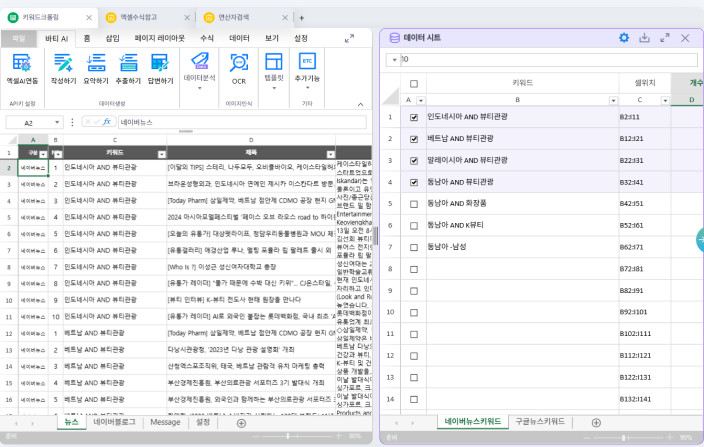Launch the 작성하기 writing tool
This screenshot has height=447, width=704.
(x=63, y=69)
